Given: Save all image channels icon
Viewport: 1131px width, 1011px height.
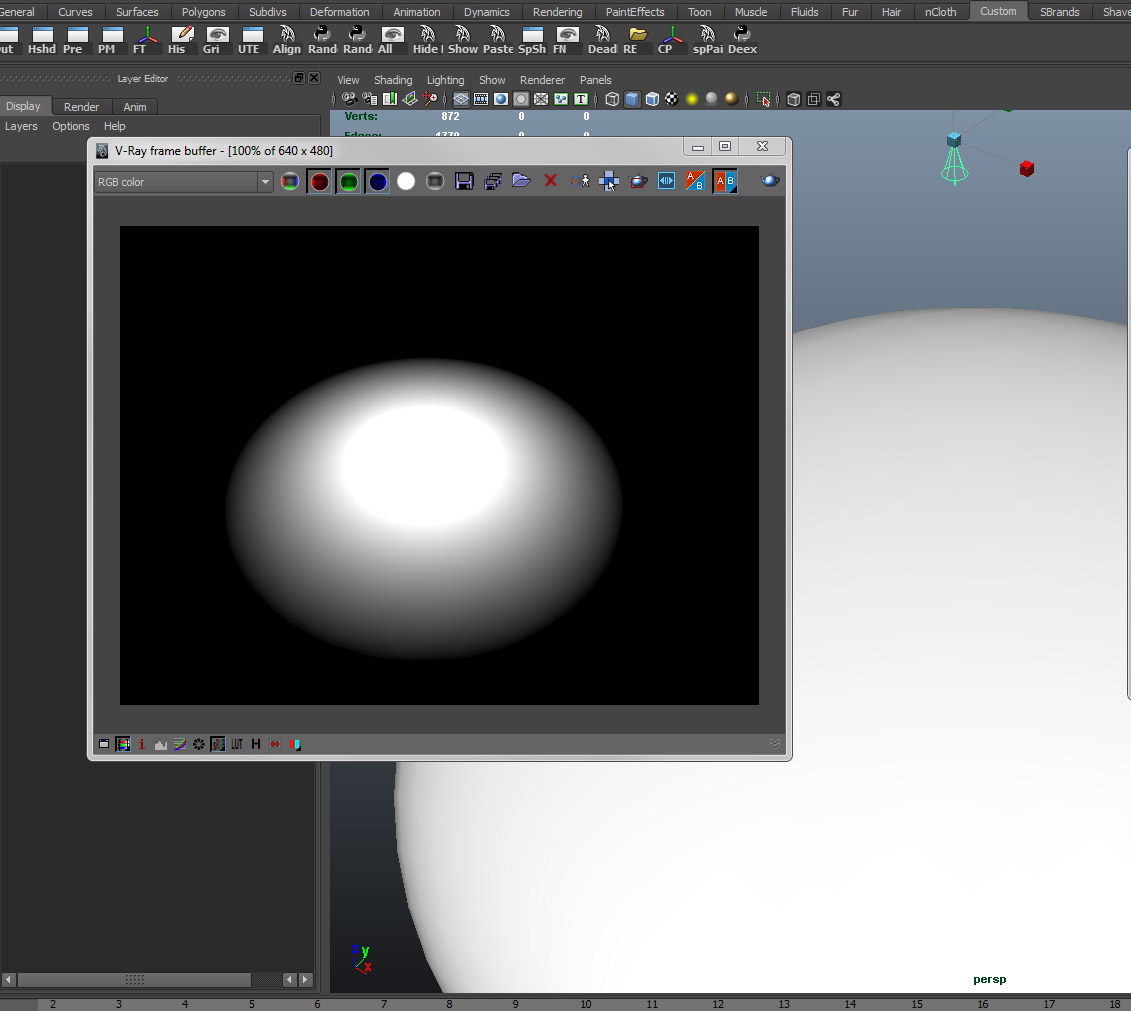Looking at the screenshot, I should 493,182.
